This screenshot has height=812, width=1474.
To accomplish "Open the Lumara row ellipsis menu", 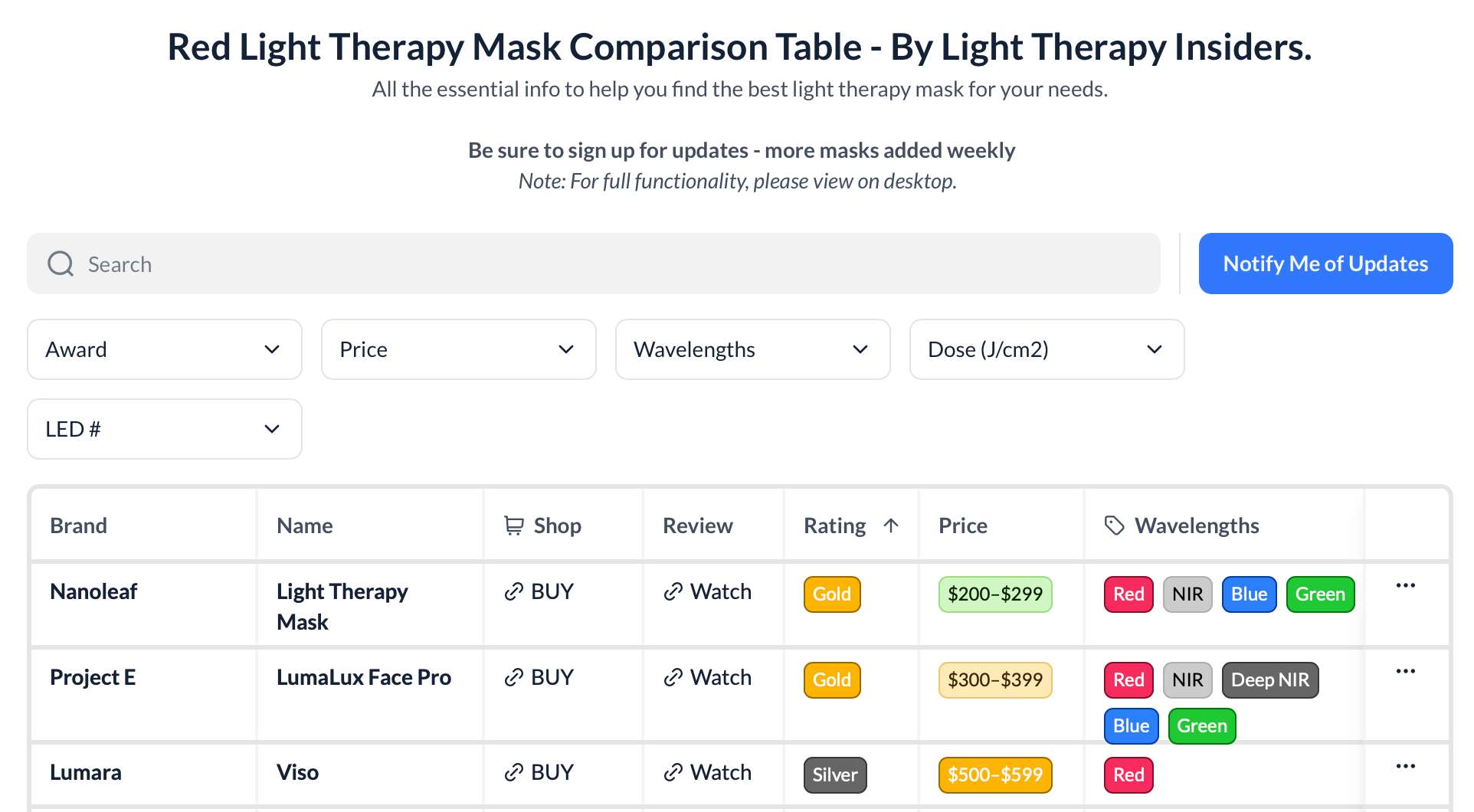I will [x=1406, y=766].
